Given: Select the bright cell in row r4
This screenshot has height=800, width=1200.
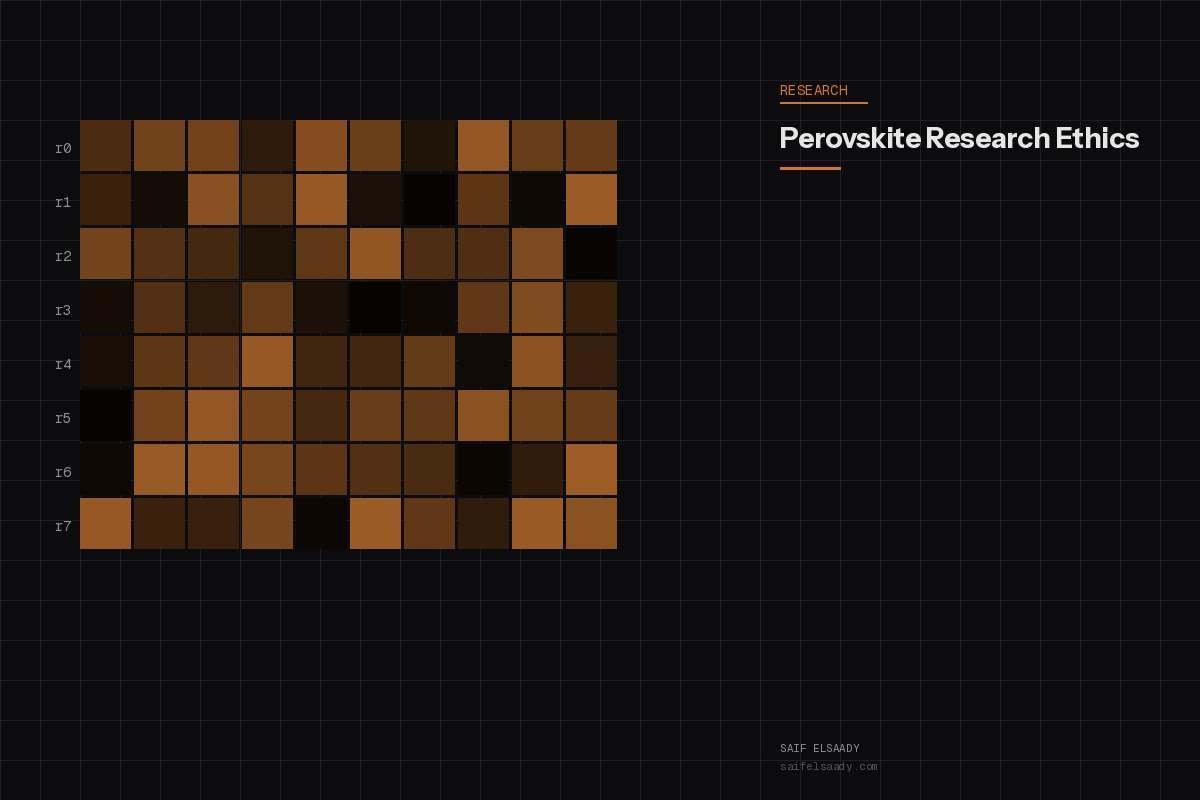Looking at the screenshot, I should (x=267, y=364).
